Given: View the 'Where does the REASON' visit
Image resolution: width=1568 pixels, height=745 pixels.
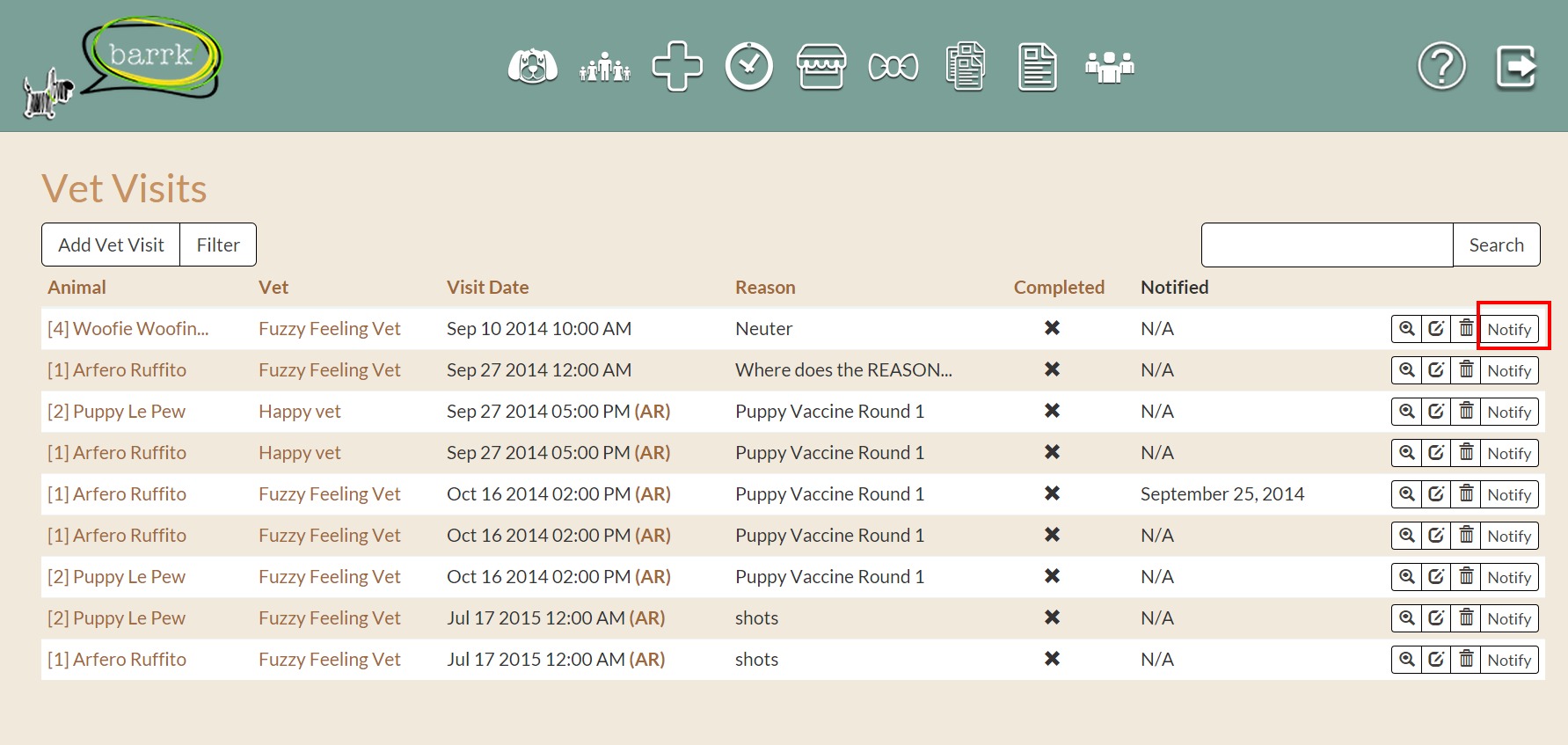Looking at the screenshot, I should coord(1407,370).
